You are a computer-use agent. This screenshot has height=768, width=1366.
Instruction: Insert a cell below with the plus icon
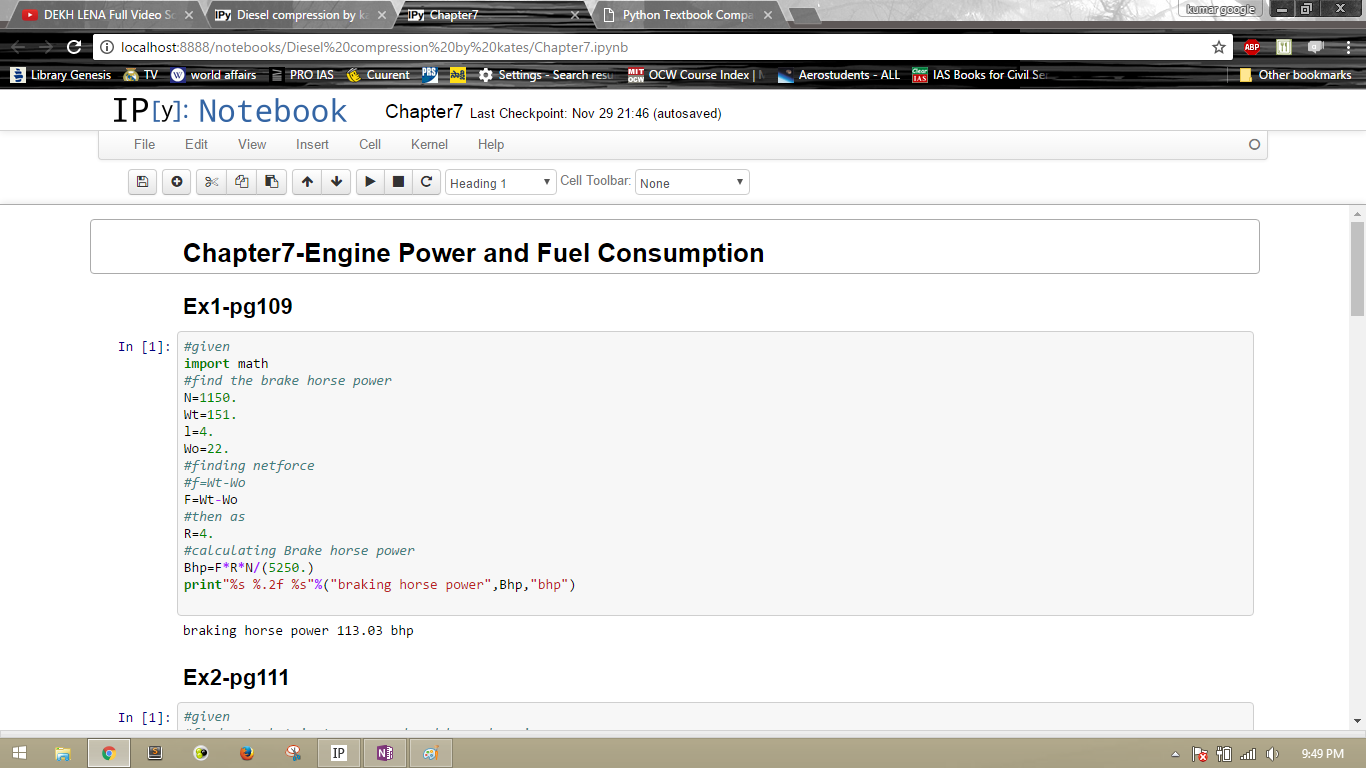(177, 182)
